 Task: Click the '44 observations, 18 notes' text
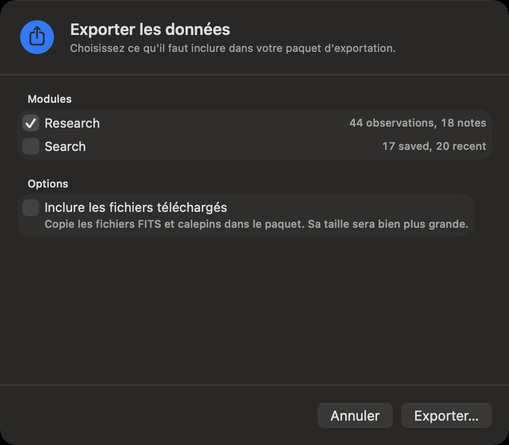(x=418, y=123)
